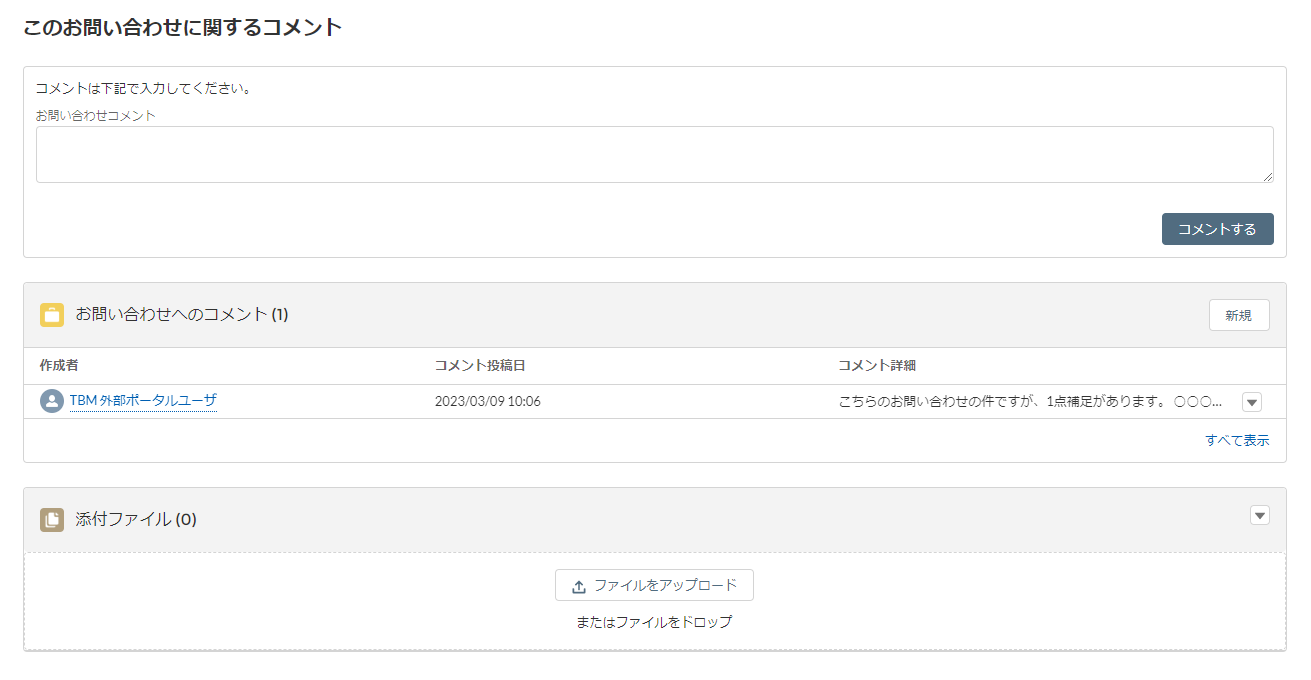Viewport: 1311px width, 680px height.
Task: Select the 2023/03/09 10:06 date cell
Action: pos(487,402)
